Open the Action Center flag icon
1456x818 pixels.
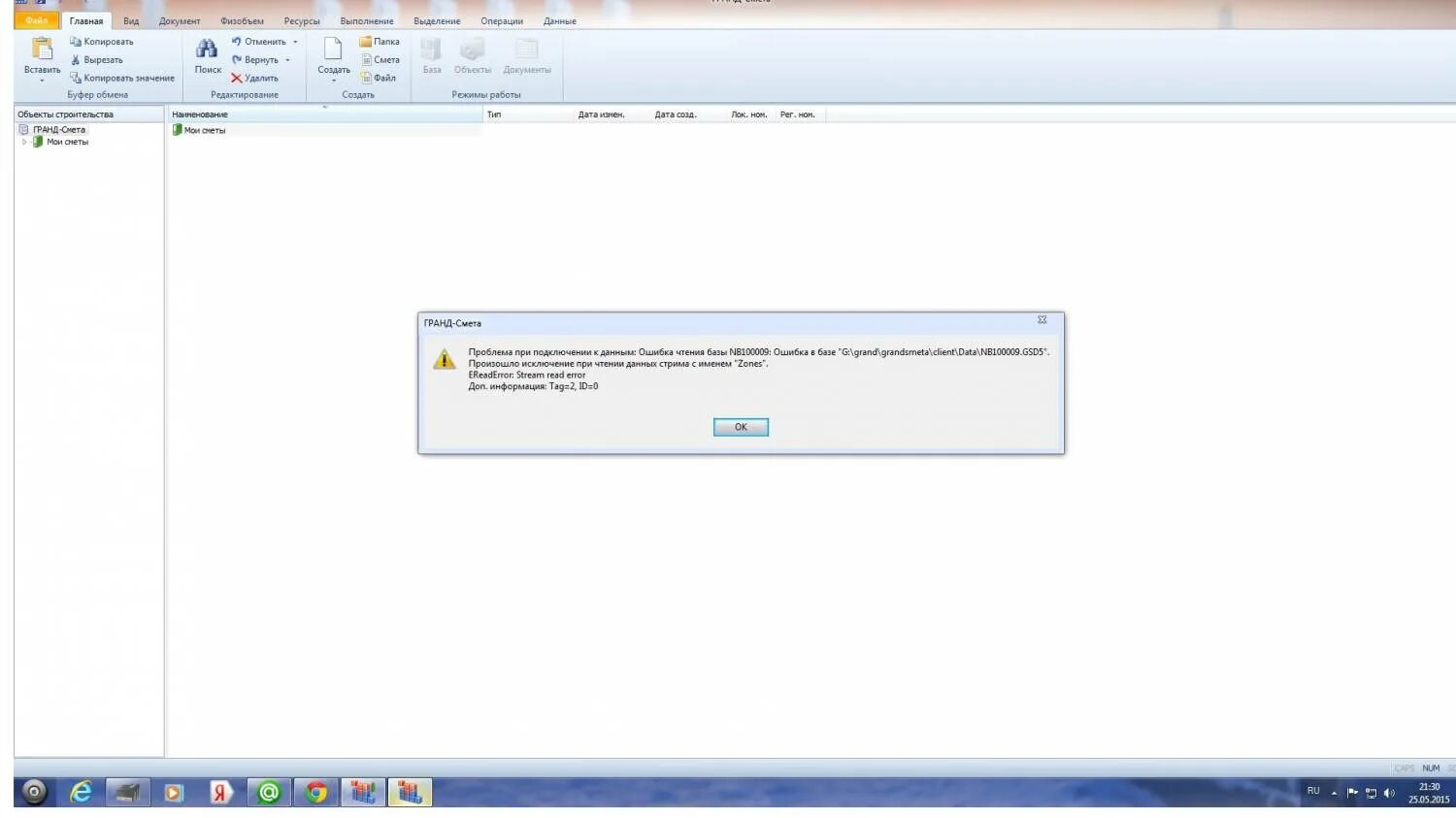(1352, 793)
